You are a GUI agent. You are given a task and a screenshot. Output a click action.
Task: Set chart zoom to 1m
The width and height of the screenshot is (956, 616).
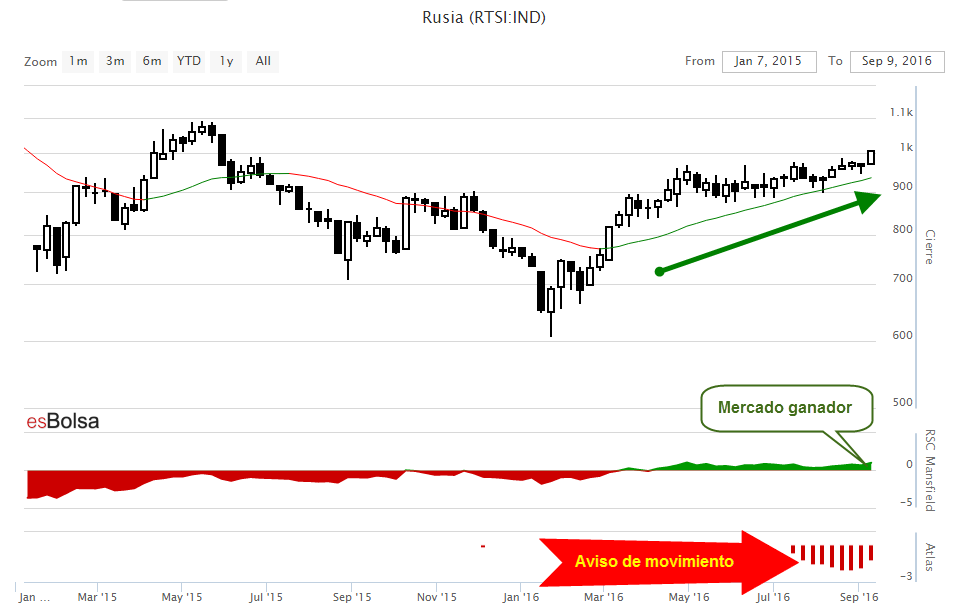[78, 61]
